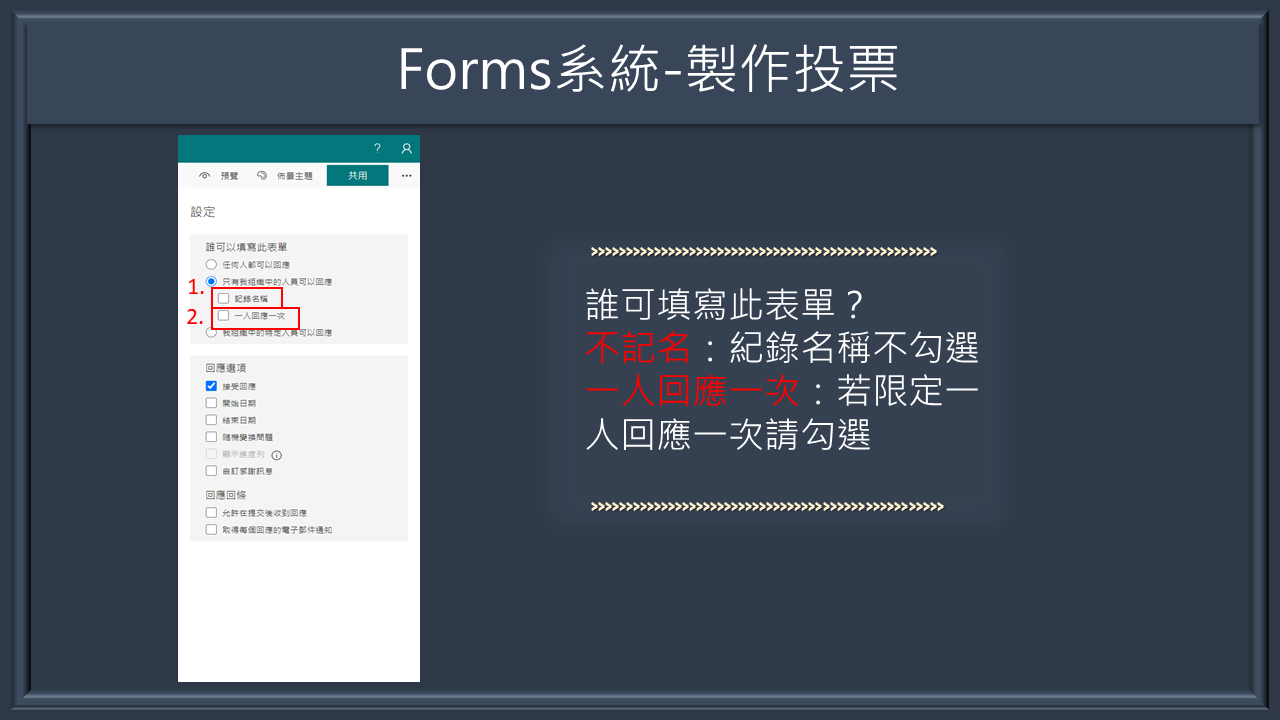The height and width of the screenshot is (720, 1280).
Task: Select 我組織中的特定人員可以回應 radio option
Action: [x=211, y=333]
